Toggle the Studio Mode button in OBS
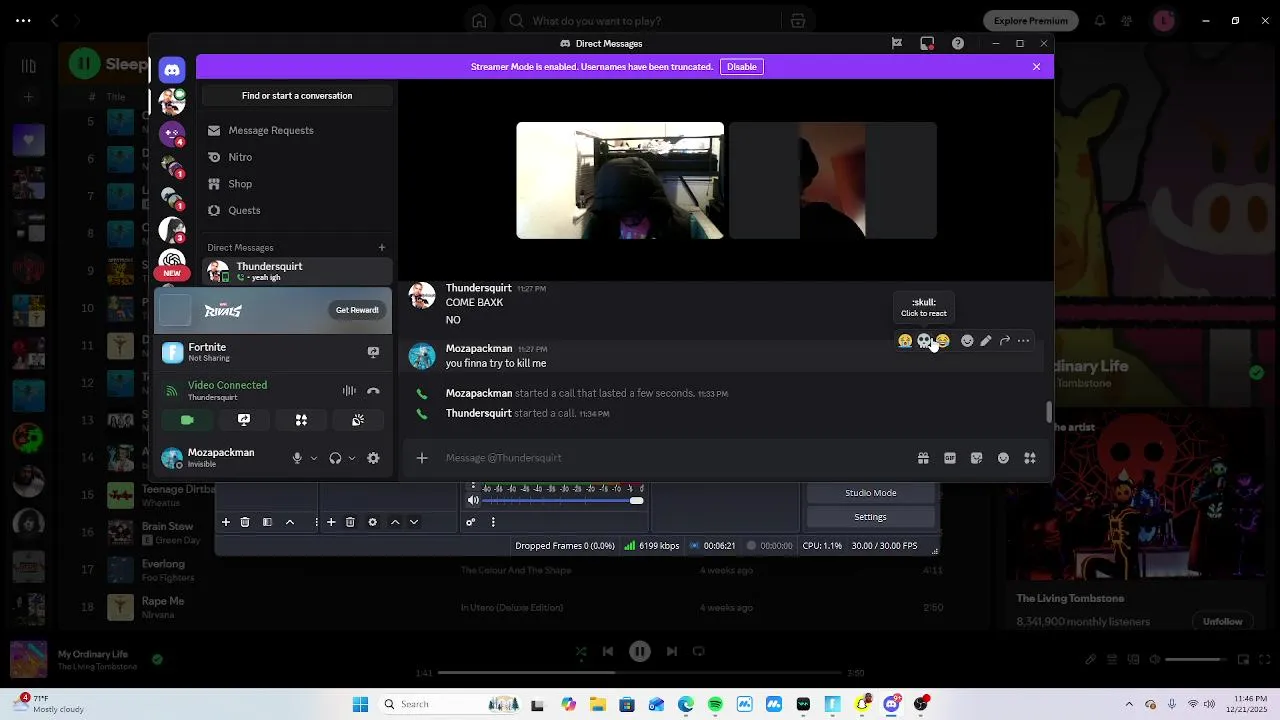The height and width of the screenshot is (720, 1280). (x=870, y=493)
